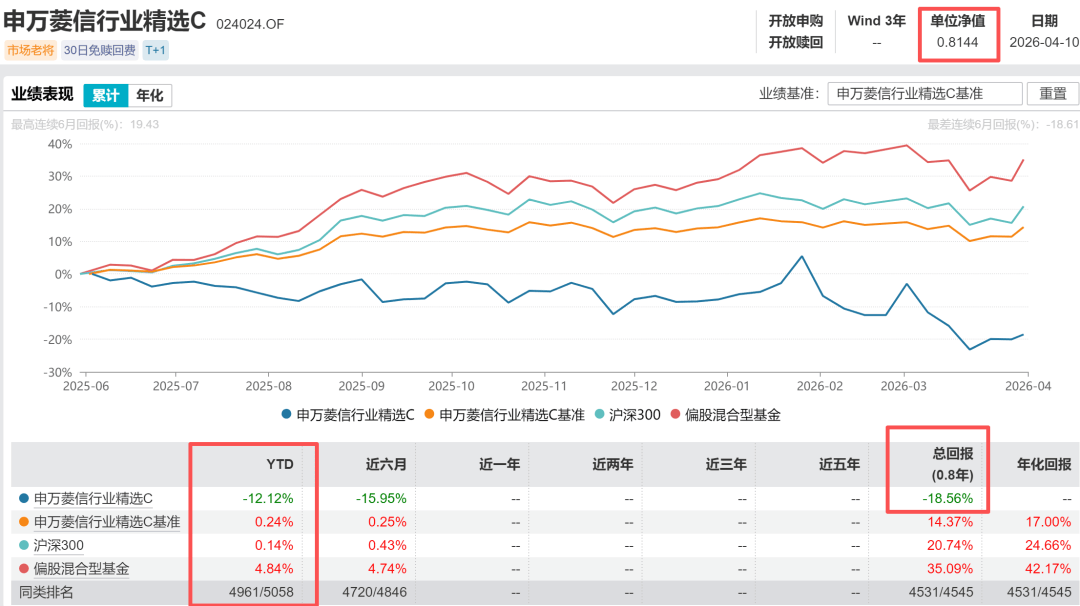Click blue dot beside 申万菱信行业精选C table row
The width and height of the screenshot is (1080, 606).
click(24, 498)
